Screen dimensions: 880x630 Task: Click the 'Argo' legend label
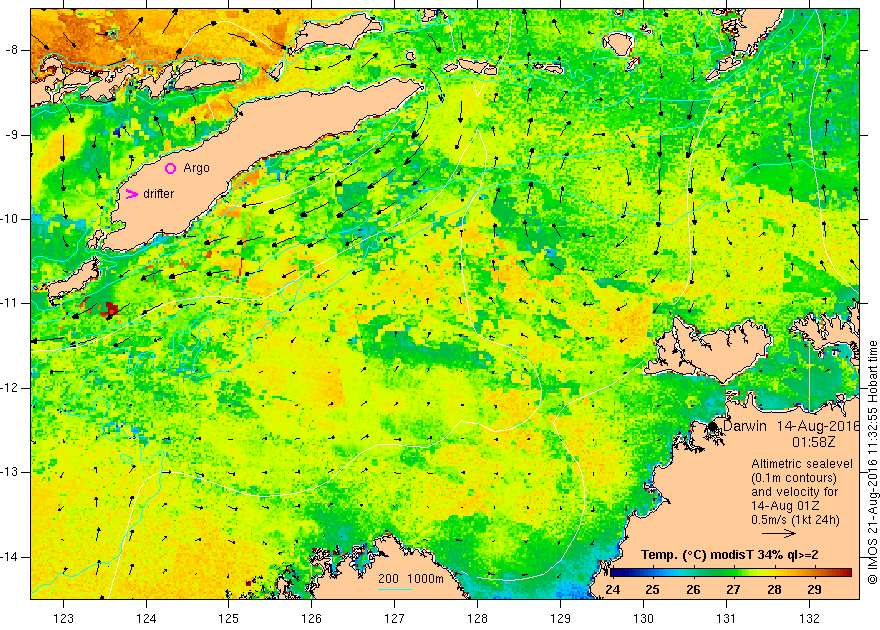pos(196,168)
